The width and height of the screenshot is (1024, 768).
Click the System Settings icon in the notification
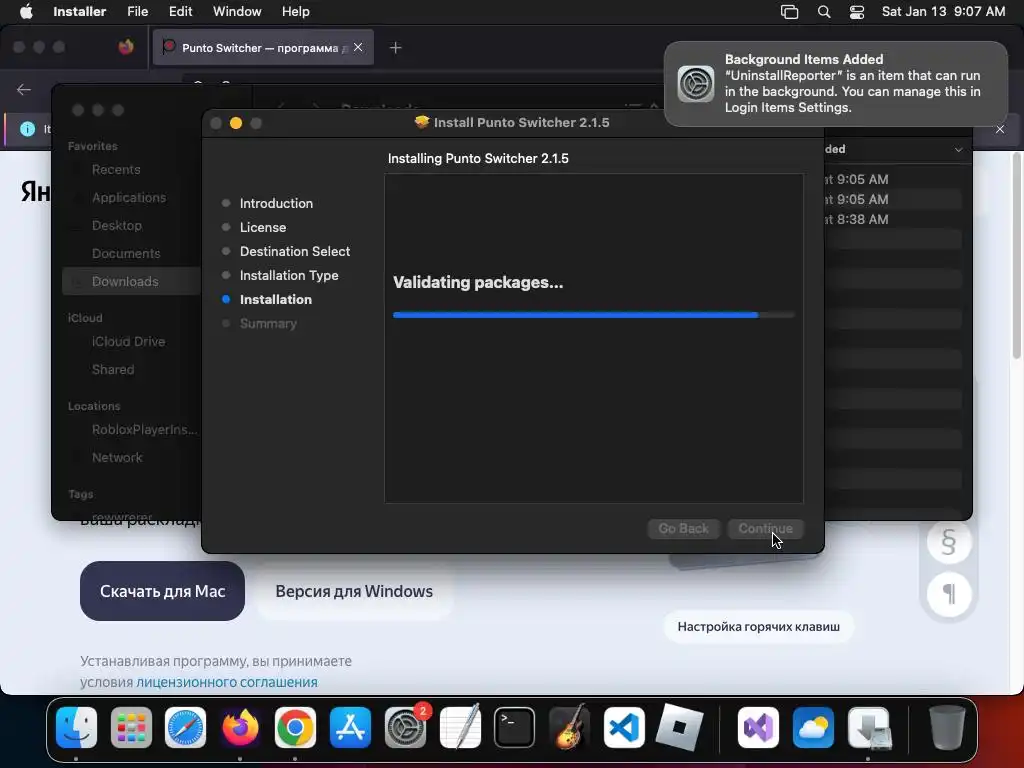point(696,84)
